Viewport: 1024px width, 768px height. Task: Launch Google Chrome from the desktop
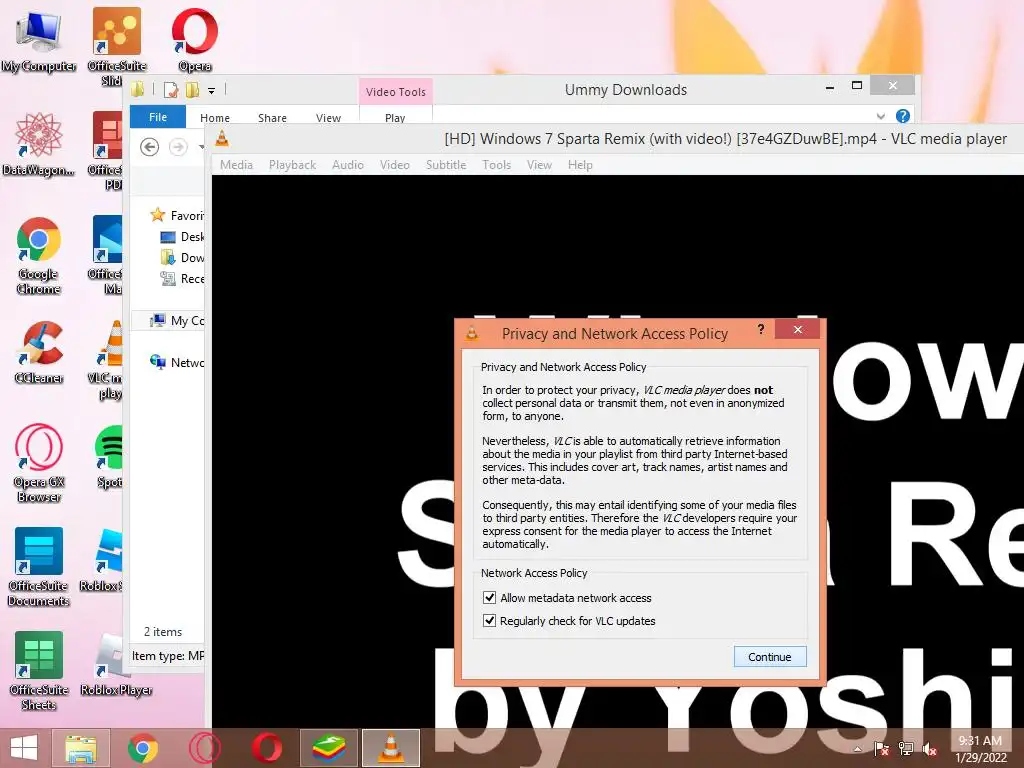click(39, 255)
